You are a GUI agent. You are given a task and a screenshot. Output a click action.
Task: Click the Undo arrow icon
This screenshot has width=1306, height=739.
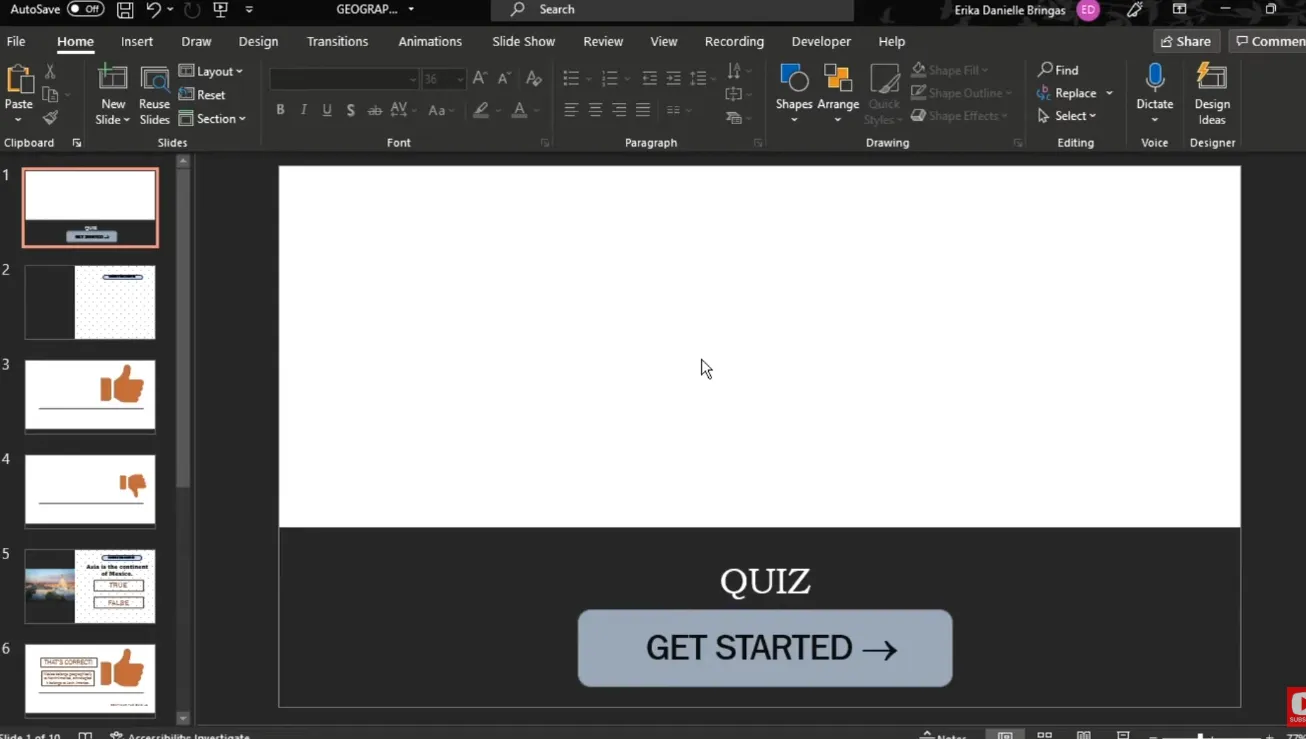[153, 10]
